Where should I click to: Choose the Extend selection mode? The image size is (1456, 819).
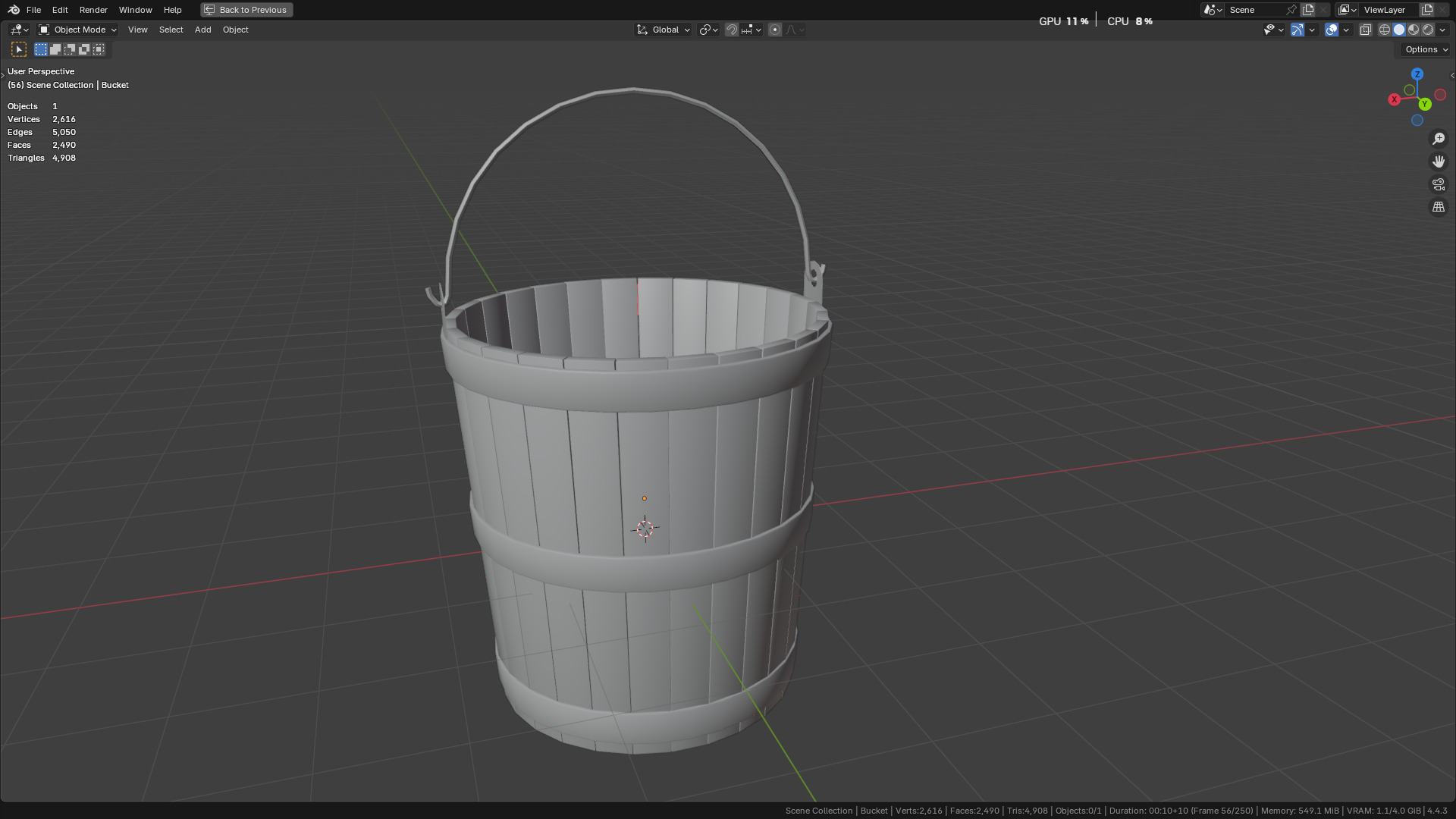click(x=55, y=49)
